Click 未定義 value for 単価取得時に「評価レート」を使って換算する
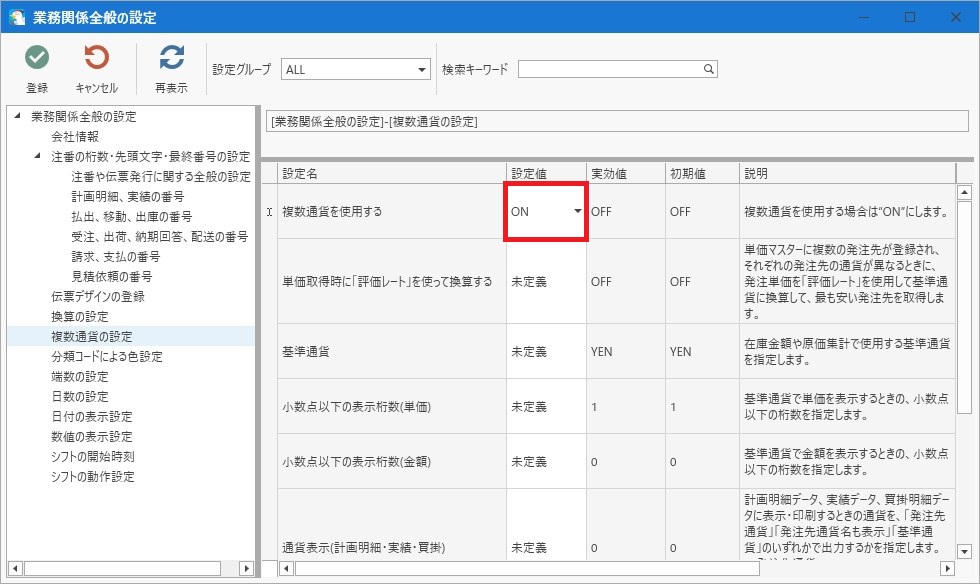 coord(546,281)
